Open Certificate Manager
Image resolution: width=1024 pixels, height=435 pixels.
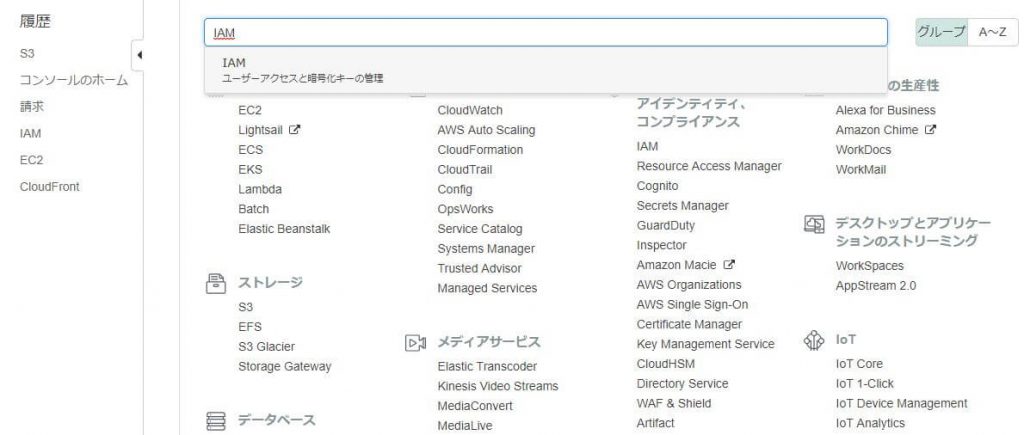[x=689, y=324]
